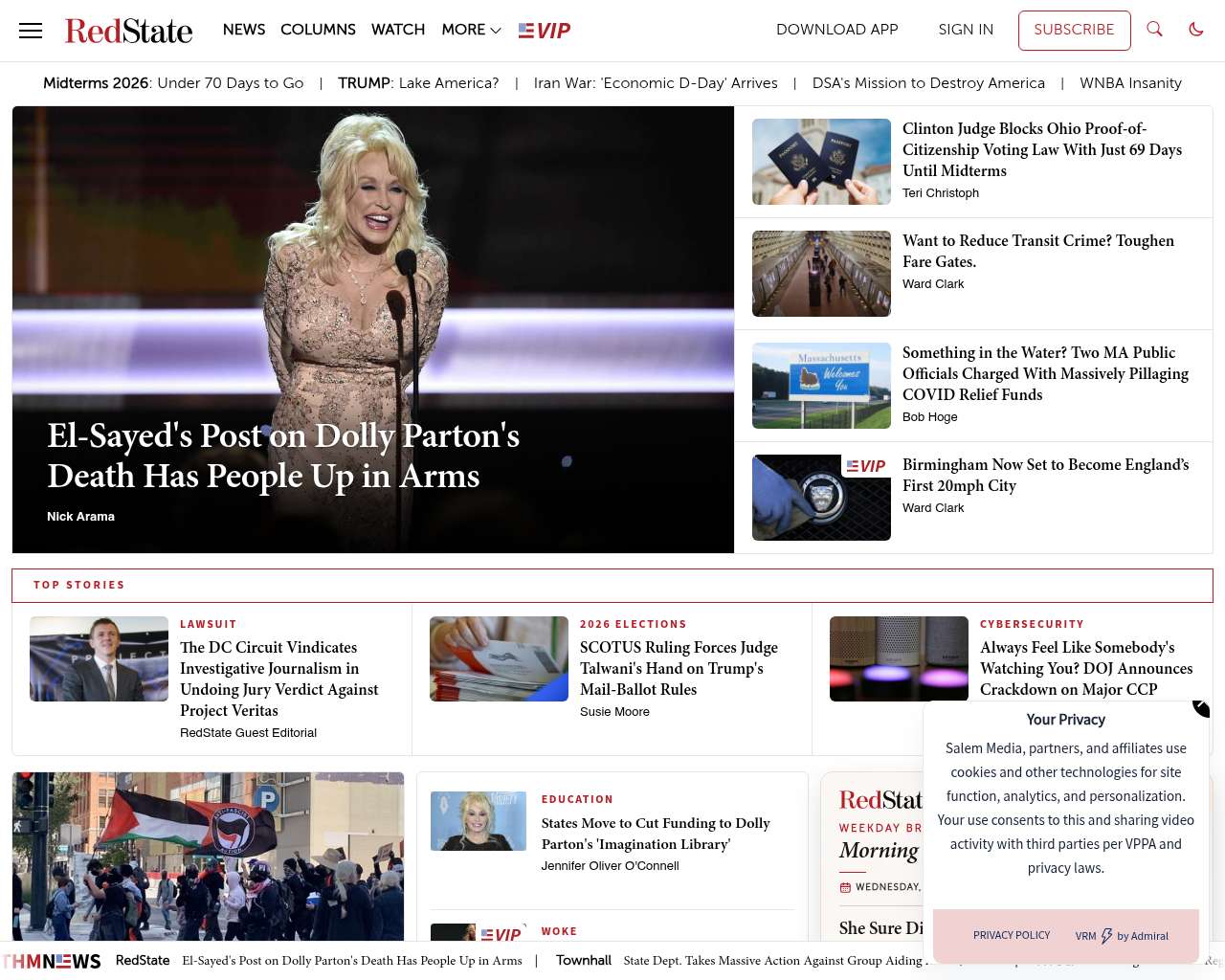Click RedState Guest Editorial byline
Image resolution: width=1225 pixels, height=980 pixels.
[x=248, y=733]
